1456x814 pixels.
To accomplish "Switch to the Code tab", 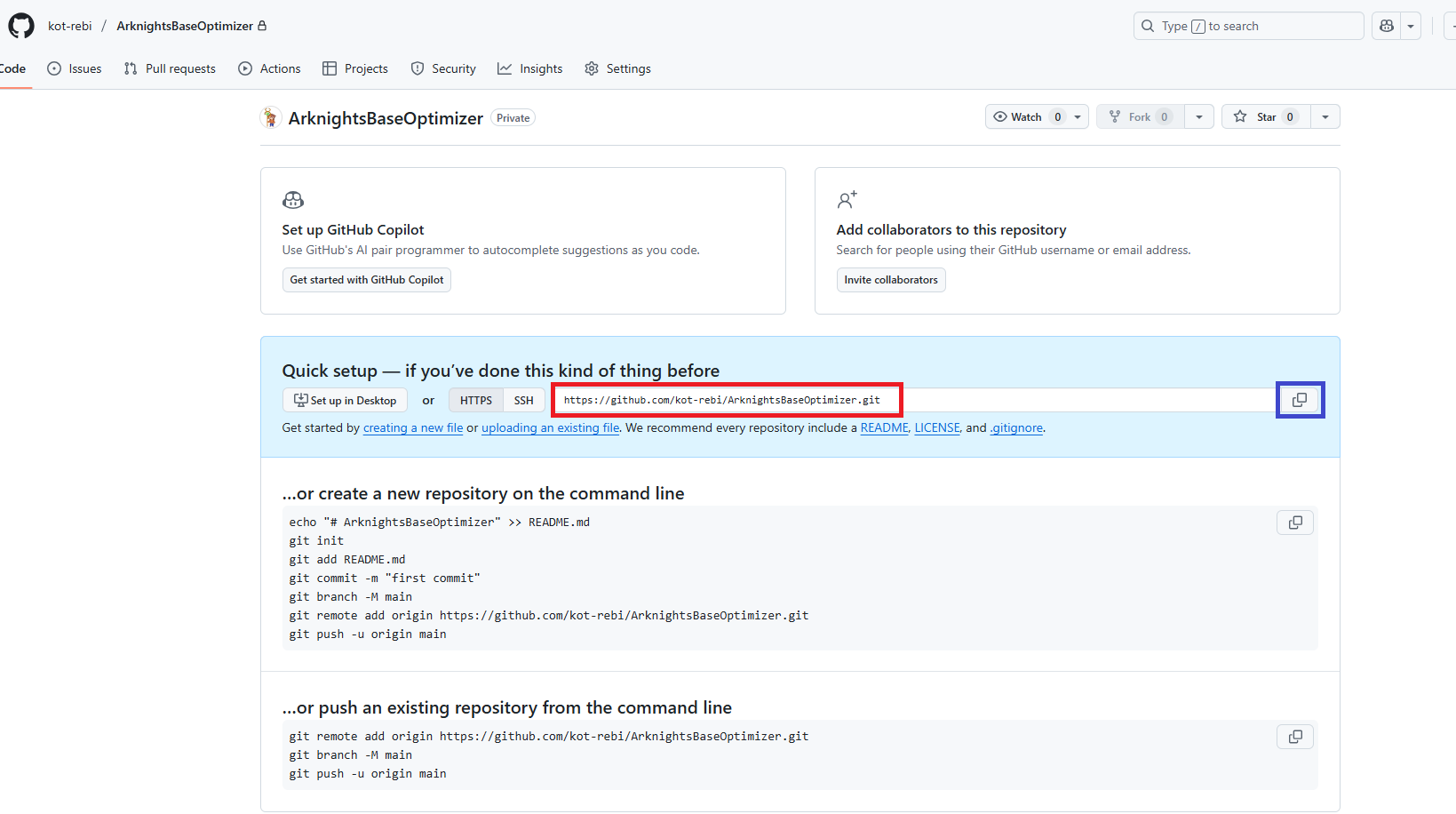I will click(x=12, y=68).
